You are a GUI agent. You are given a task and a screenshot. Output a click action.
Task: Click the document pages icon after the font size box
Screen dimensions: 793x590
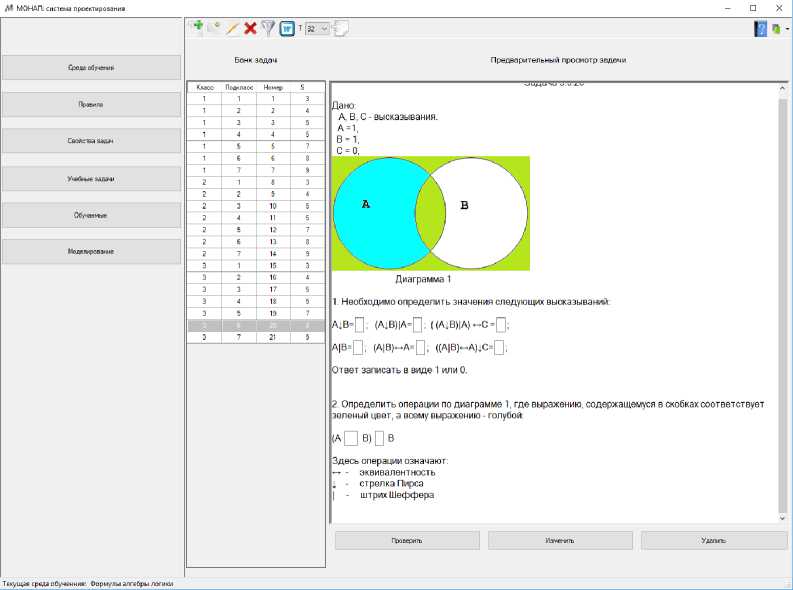tap(341, 29)
